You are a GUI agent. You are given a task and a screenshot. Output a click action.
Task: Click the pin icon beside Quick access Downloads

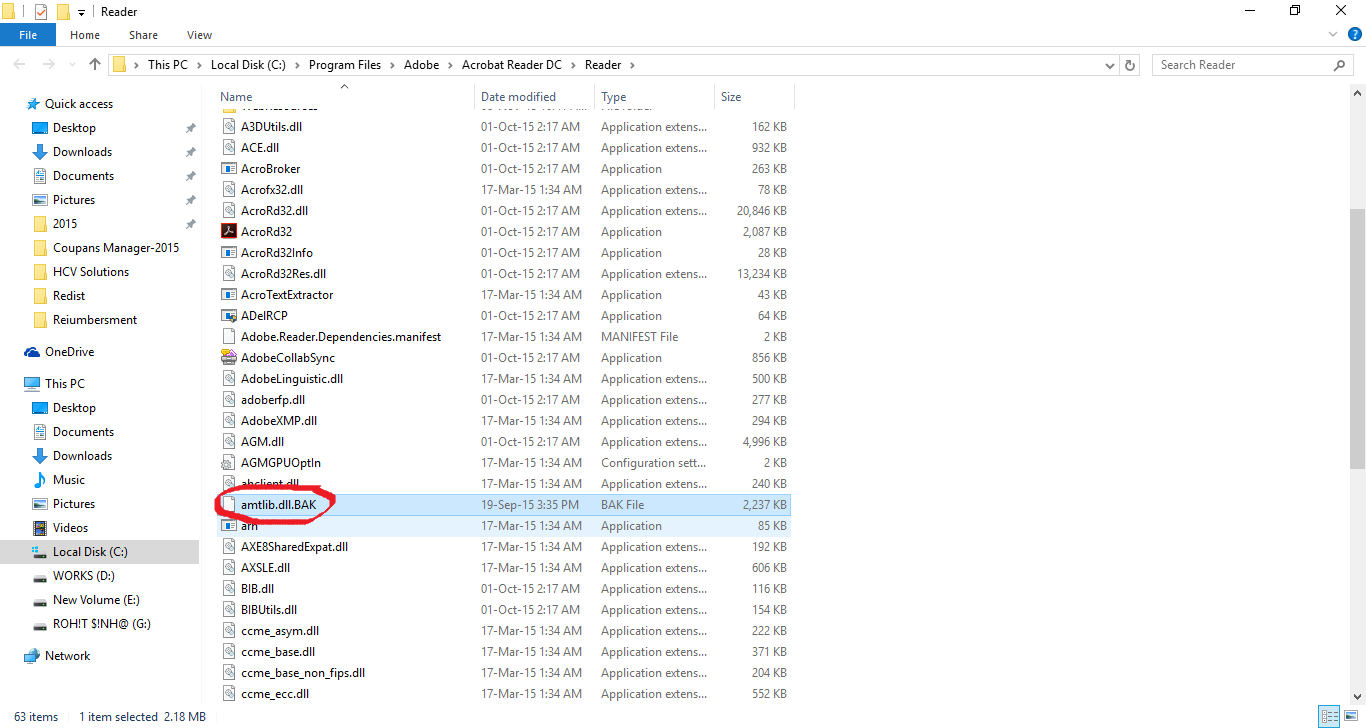[190, 152]
